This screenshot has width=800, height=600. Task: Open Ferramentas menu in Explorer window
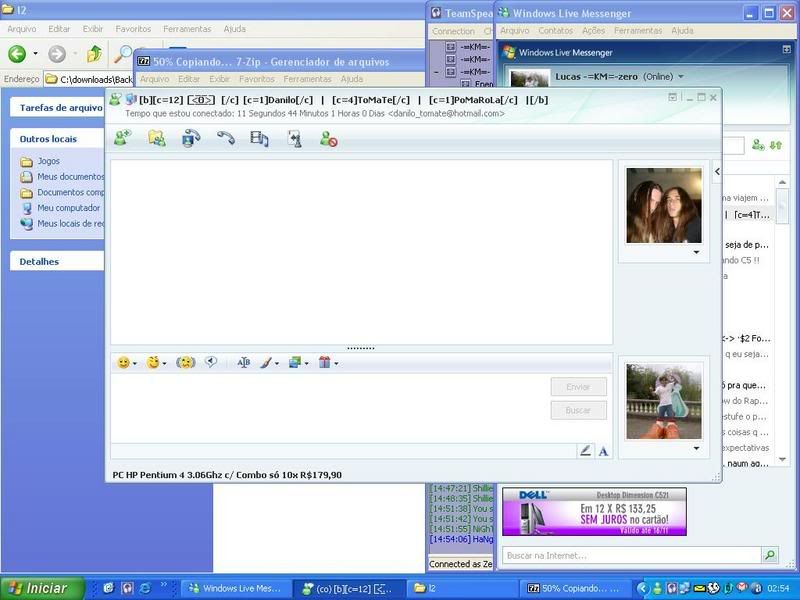click(187, 29)
